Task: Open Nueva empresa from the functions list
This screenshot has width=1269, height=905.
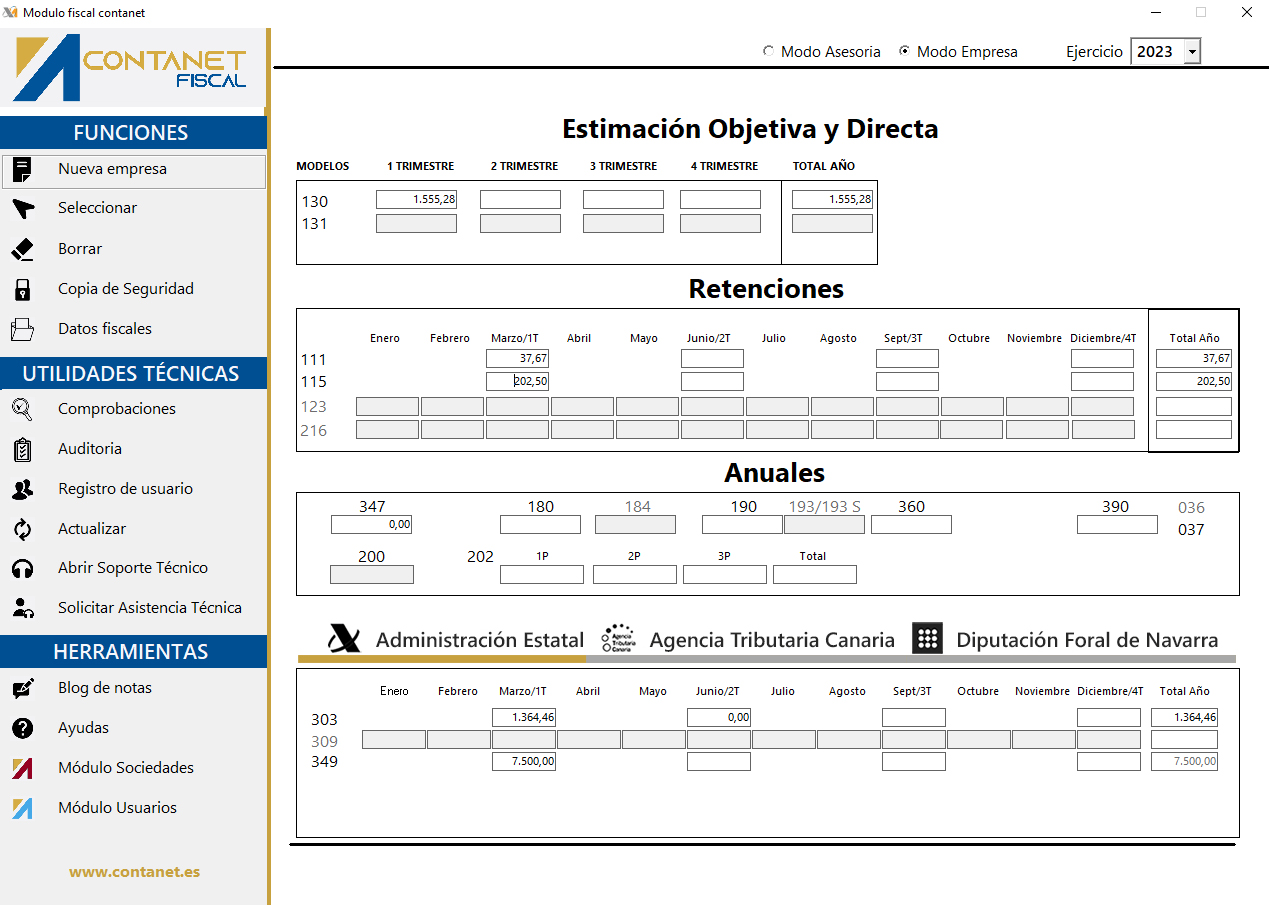Action: coord(134,171)
